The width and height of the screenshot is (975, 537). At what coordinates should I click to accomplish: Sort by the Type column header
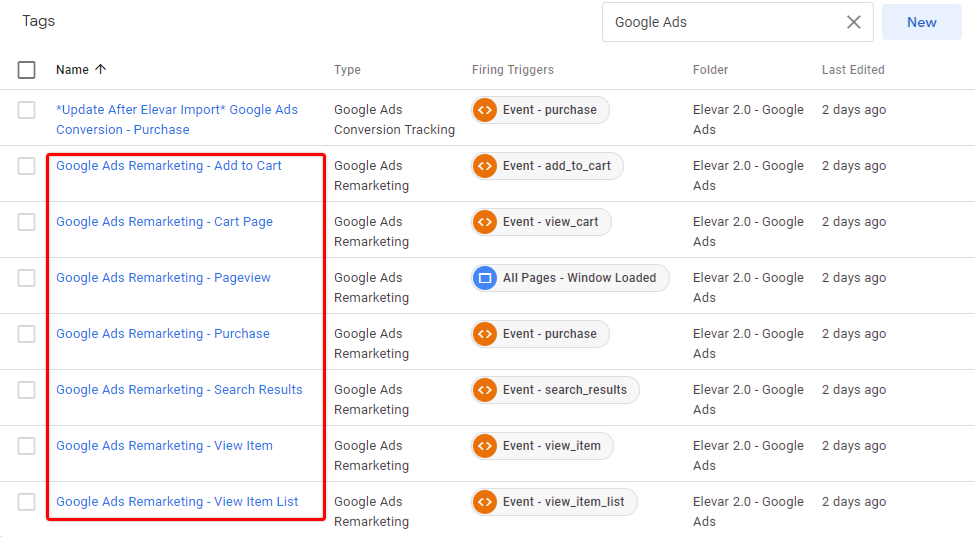(347, 70)
